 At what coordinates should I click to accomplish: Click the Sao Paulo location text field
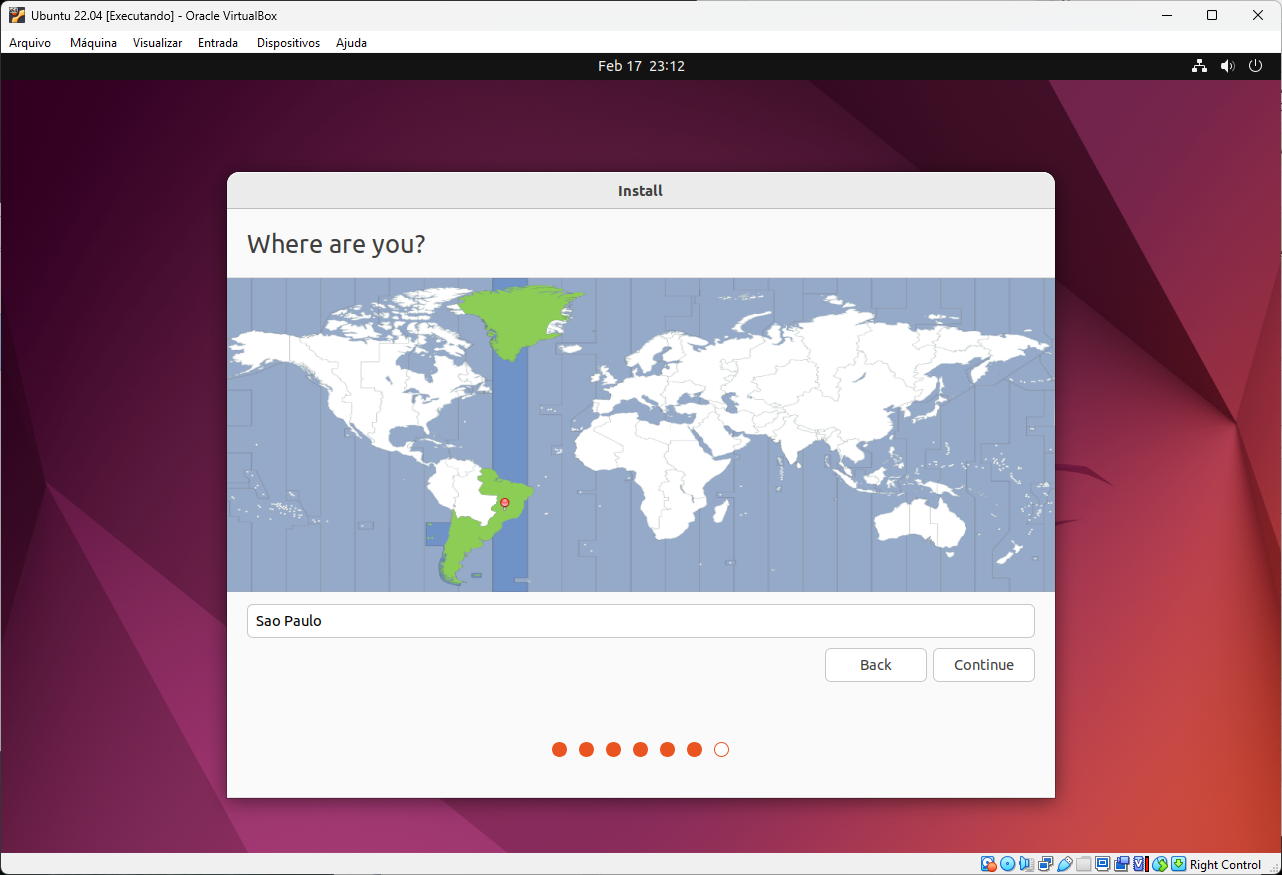click(640, 621)
